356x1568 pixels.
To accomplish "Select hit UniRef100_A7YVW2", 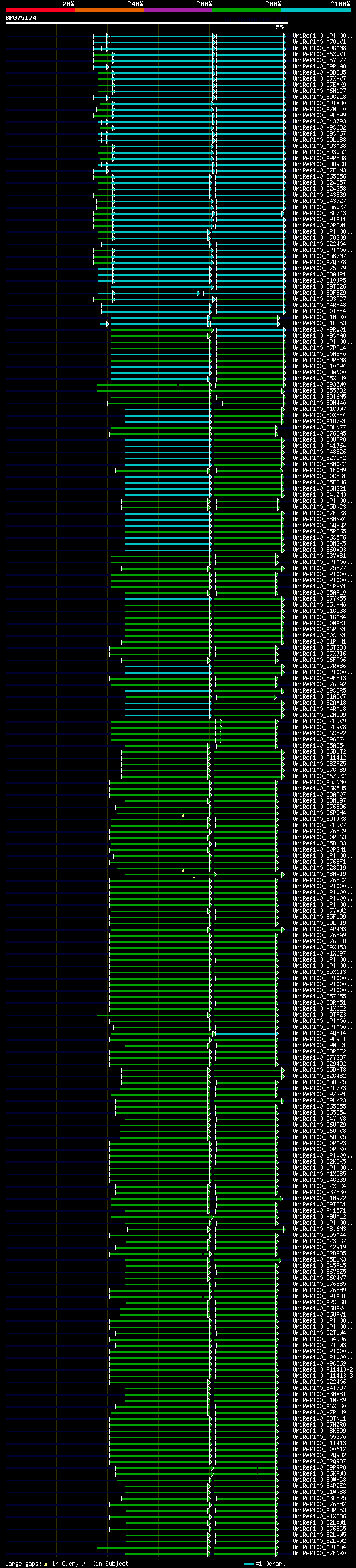I will (319, 911).
